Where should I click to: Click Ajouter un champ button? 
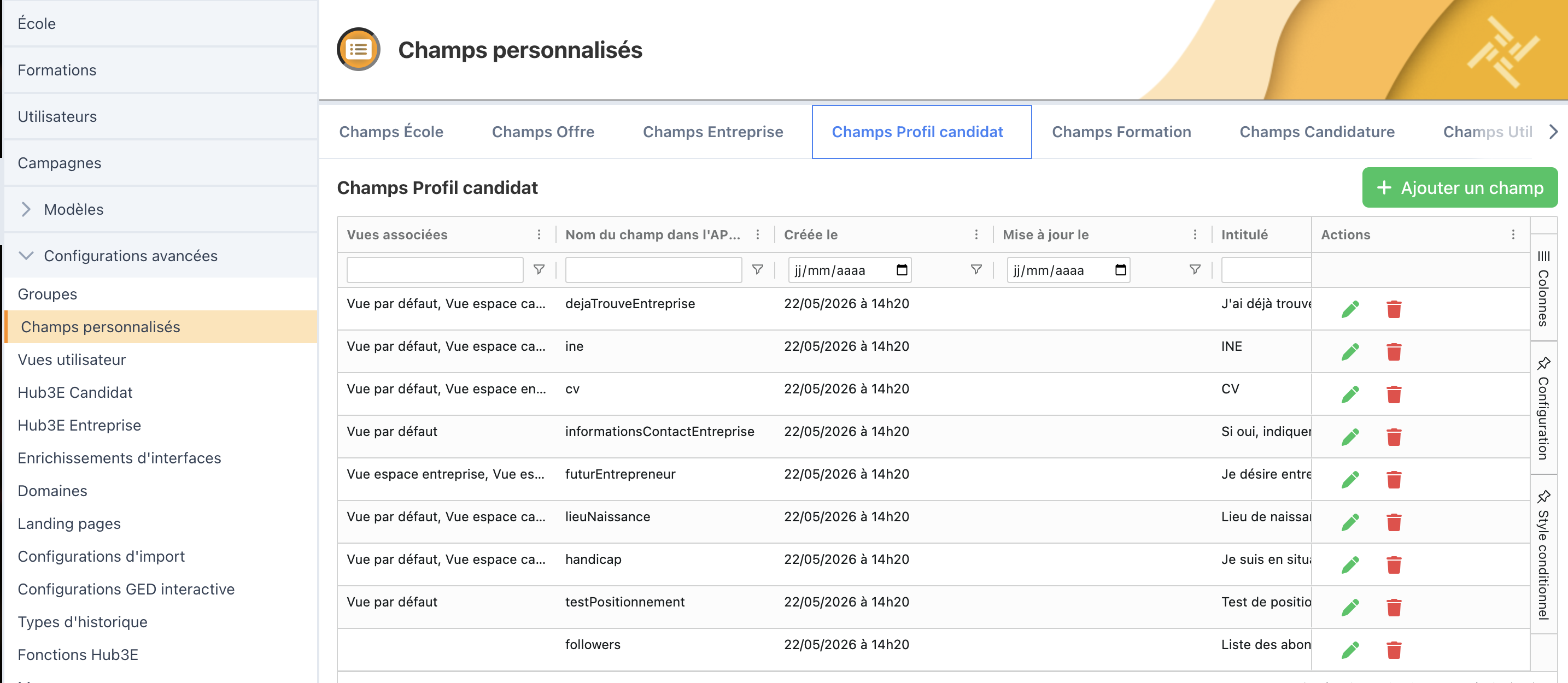pyautogui.click(x=1459, y=187)
